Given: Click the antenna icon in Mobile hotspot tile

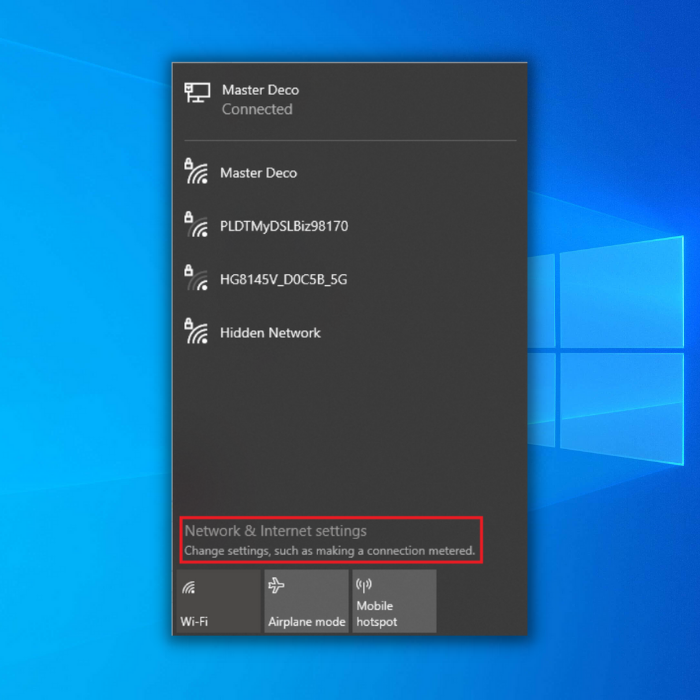Looking at the screenshot, I should (364, 585).
